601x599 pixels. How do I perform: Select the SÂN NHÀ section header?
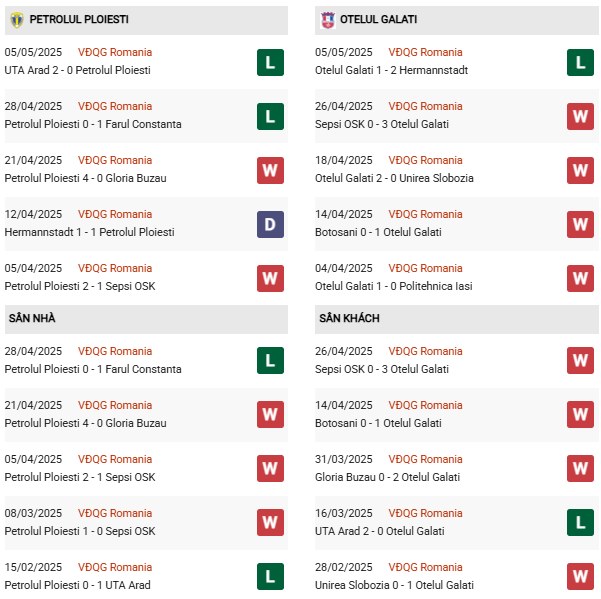tap(146, 319)
